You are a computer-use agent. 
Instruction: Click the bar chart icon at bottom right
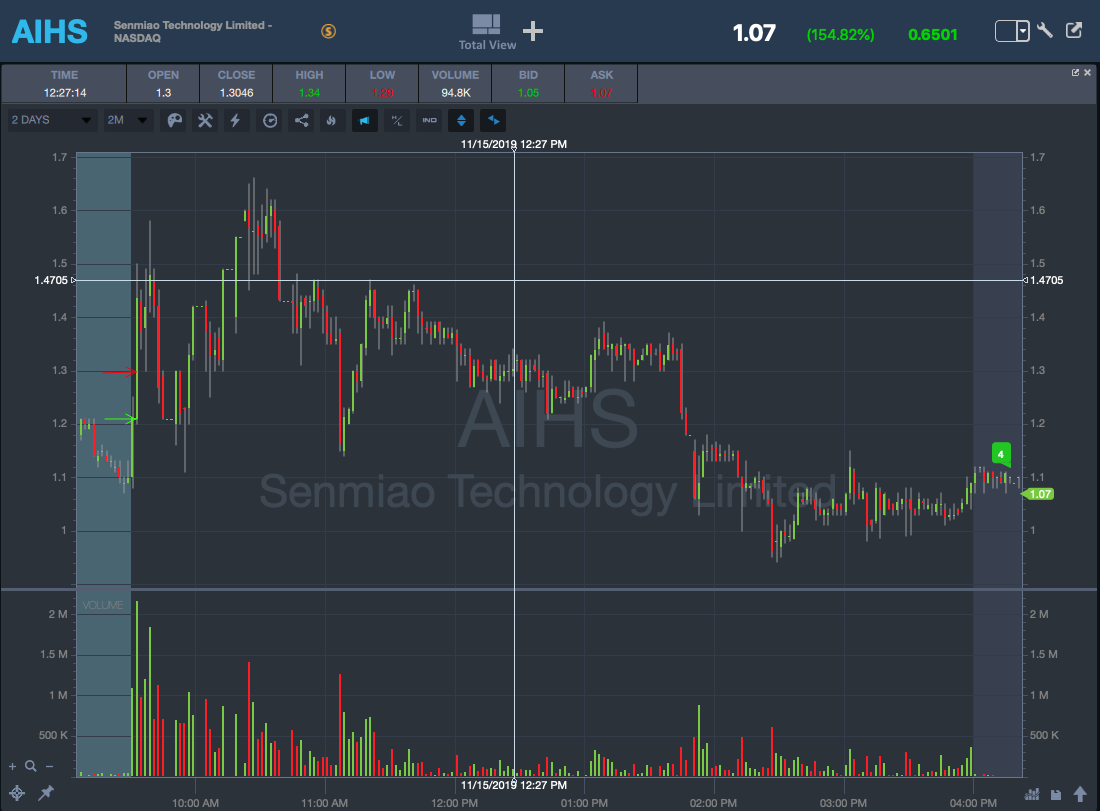pos(1032,794)
